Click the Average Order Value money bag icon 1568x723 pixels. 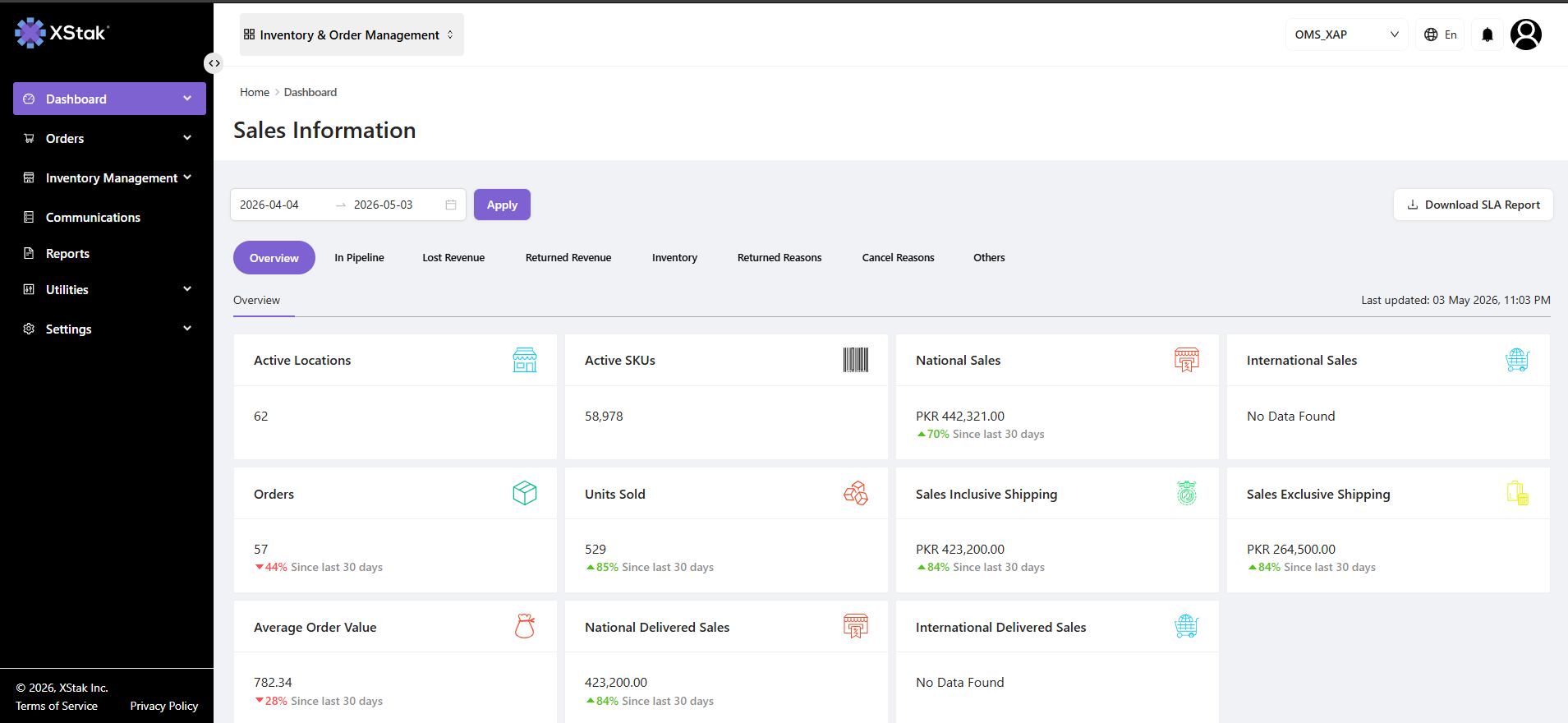click(525, 626)
